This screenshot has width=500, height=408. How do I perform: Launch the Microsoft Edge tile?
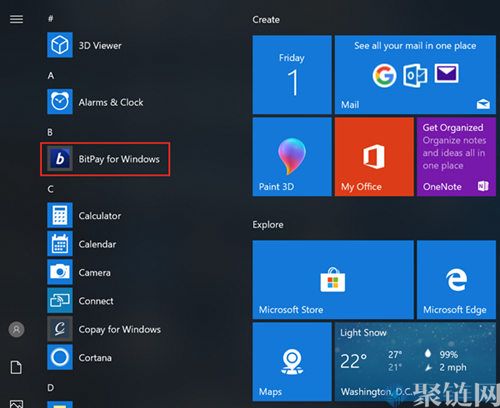tap(456, 280)
